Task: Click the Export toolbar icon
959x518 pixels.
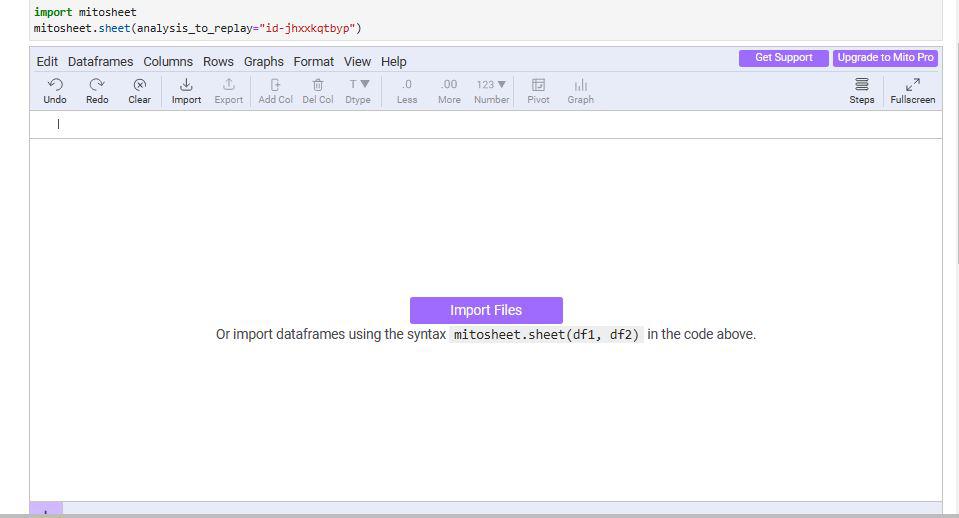Action: click(229, 91)
